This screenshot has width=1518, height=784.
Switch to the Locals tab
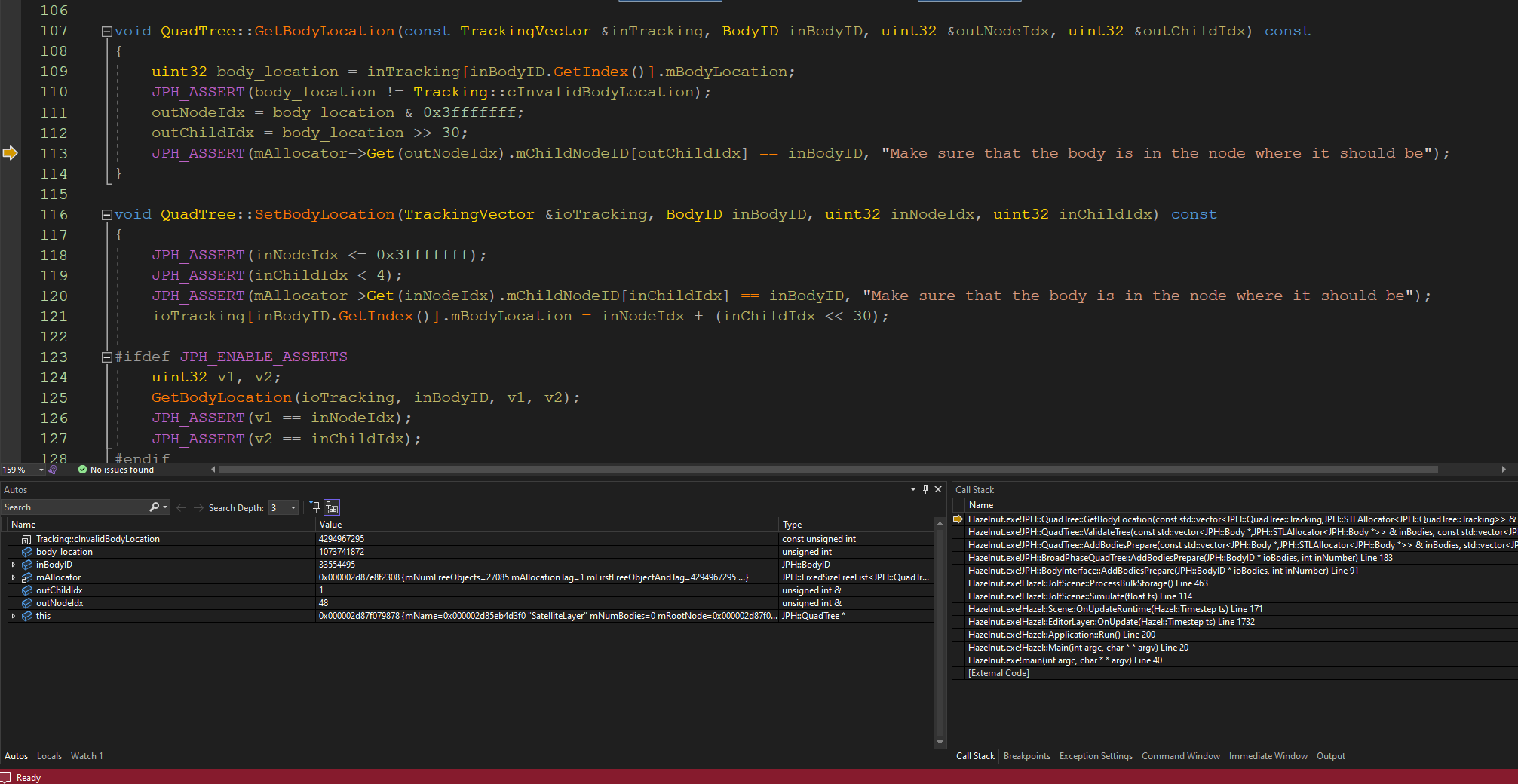48,755
